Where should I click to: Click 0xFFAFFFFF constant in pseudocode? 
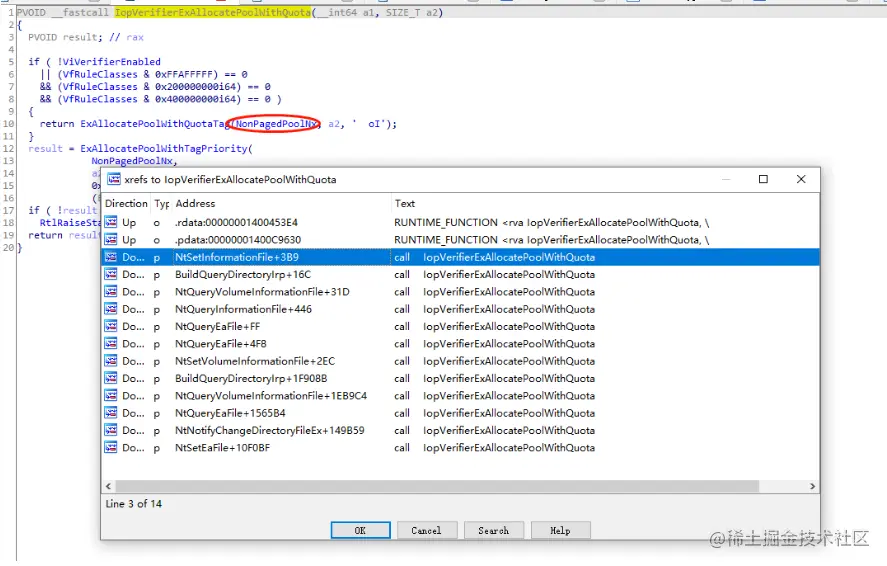pos(184,75)
